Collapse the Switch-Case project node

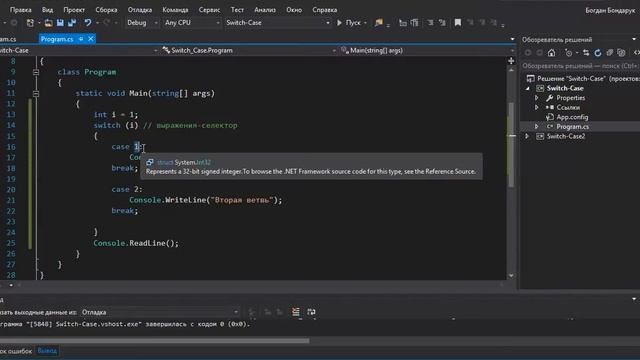[528, 88]
